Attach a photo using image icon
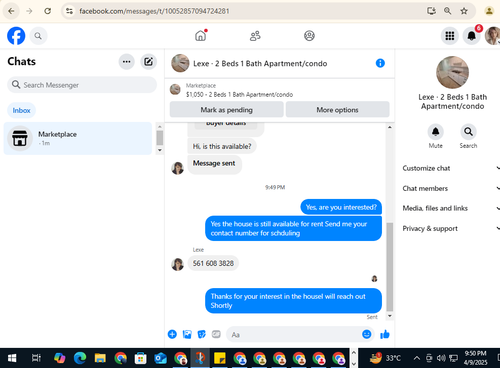The height and width of the screenshot is (368, 500). [187, 334]
